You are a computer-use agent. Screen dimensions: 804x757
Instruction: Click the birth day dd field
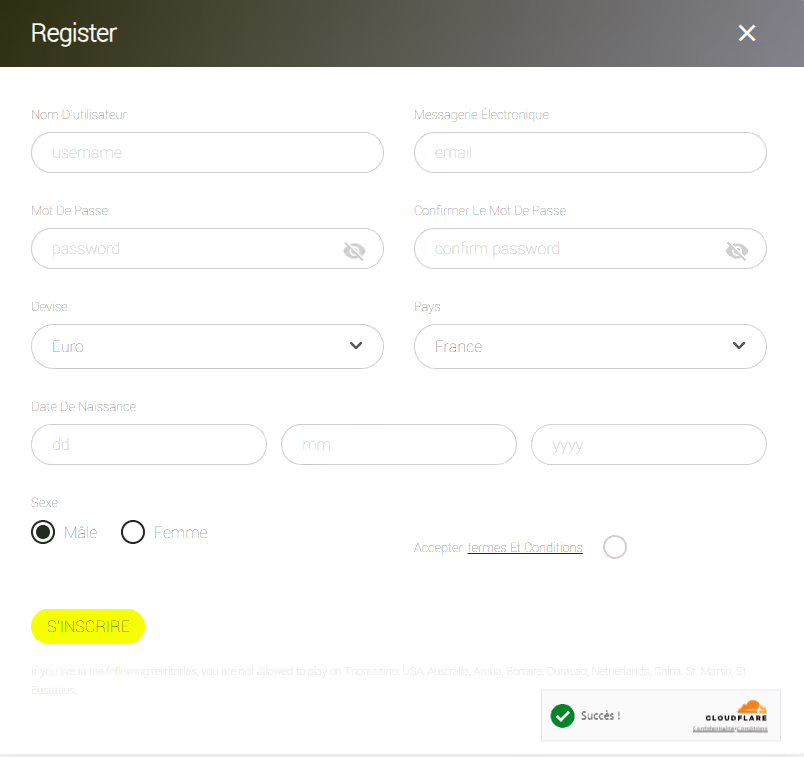tap(149, 444)
